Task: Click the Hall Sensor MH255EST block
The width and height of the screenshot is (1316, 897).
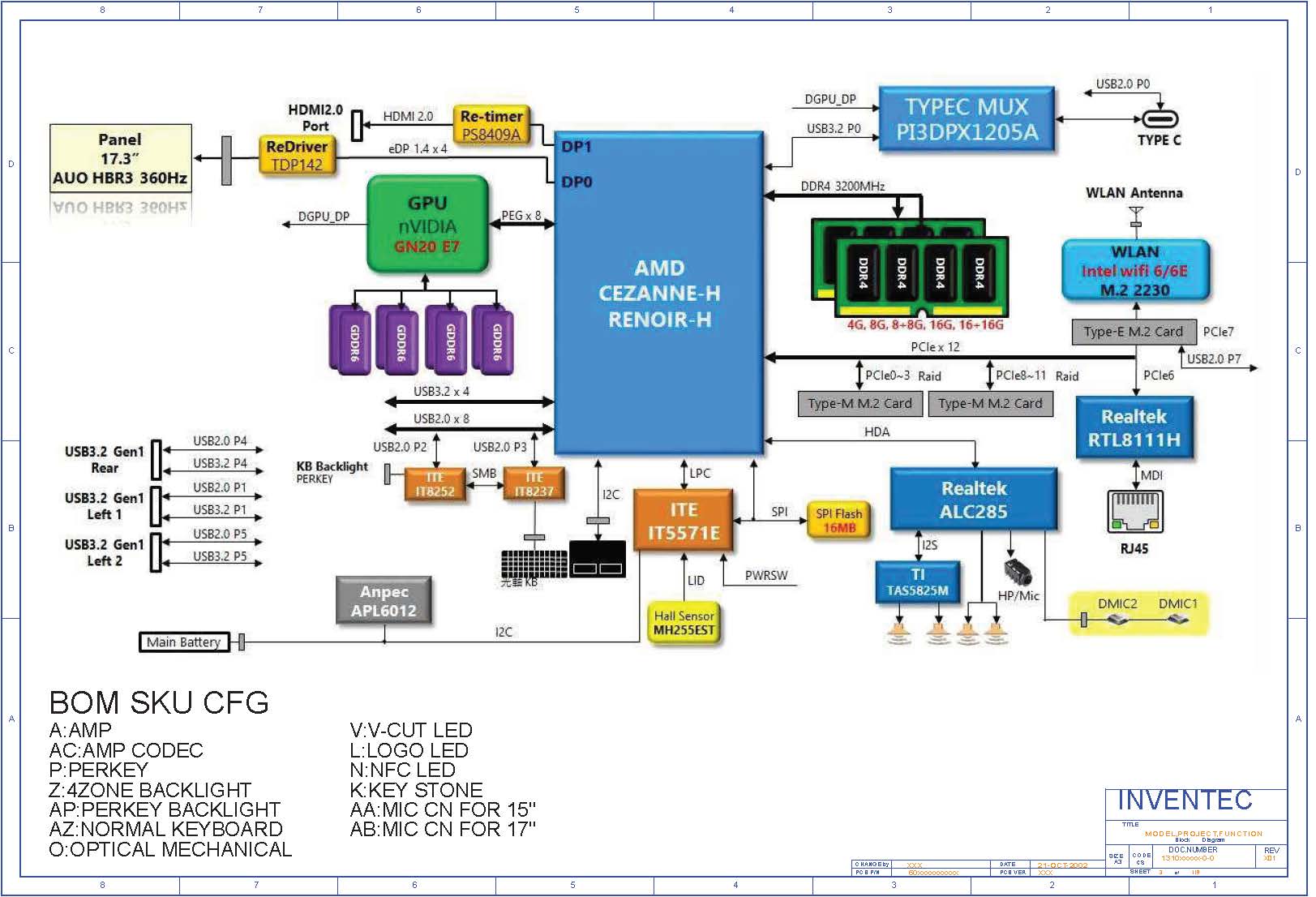Action: 684,623
